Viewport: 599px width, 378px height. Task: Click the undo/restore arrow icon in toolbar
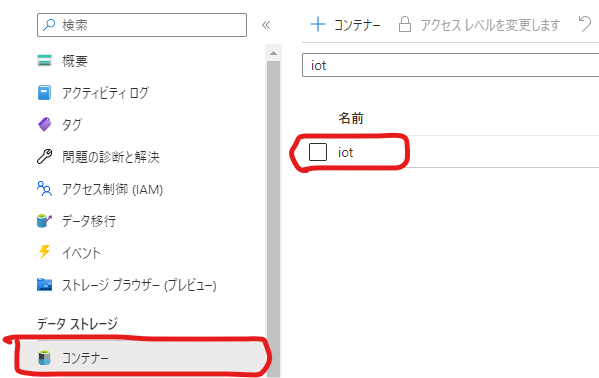point(584,24)
